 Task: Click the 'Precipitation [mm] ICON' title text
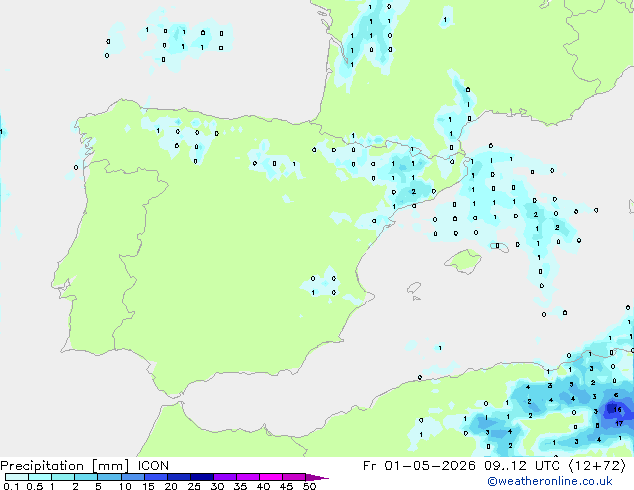click(85, 466)
